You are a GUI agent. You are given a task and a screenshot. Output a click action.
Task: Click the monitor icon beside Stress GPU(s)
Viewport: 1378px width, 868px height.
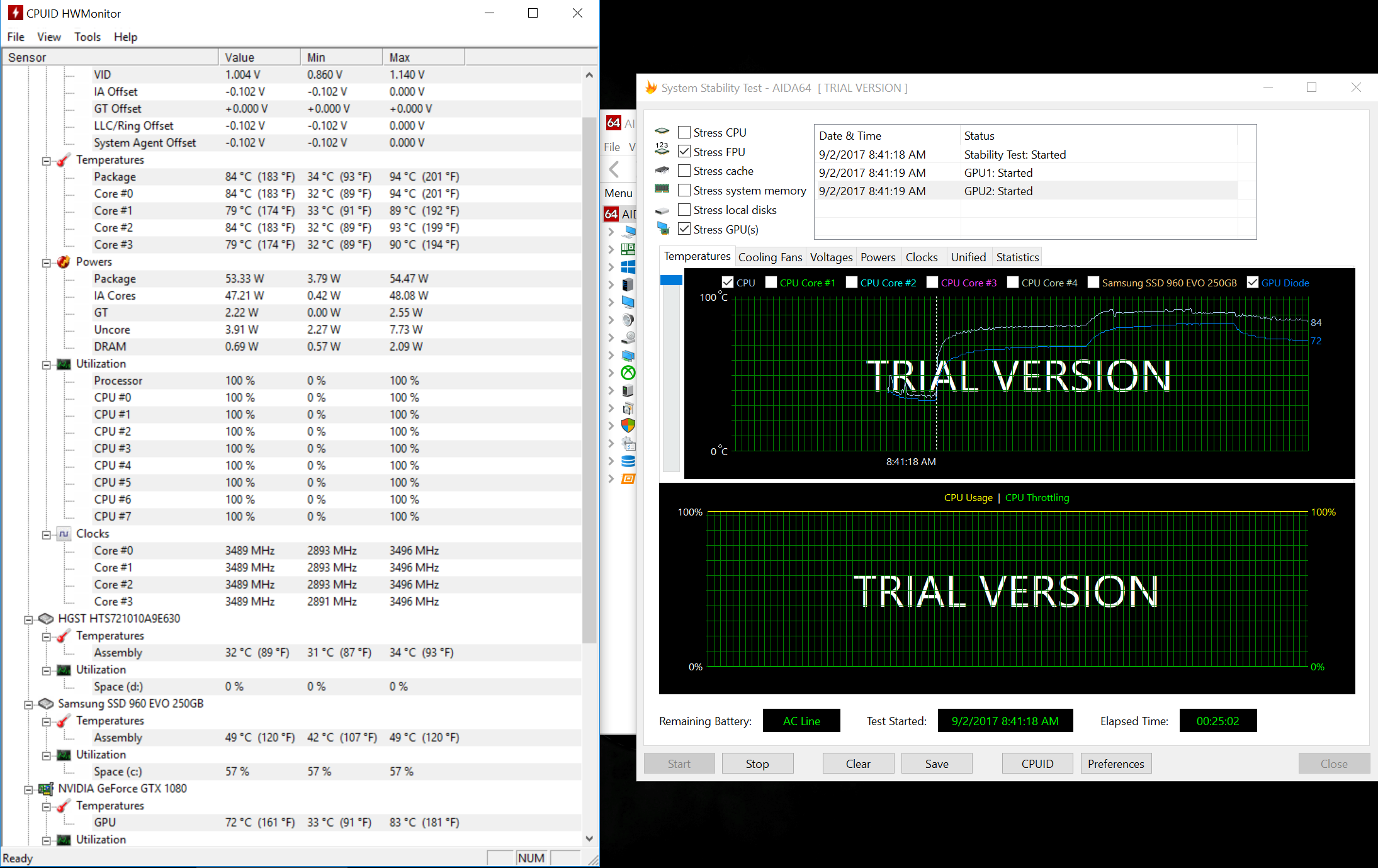pyautogui.click(x=662, y=228)
